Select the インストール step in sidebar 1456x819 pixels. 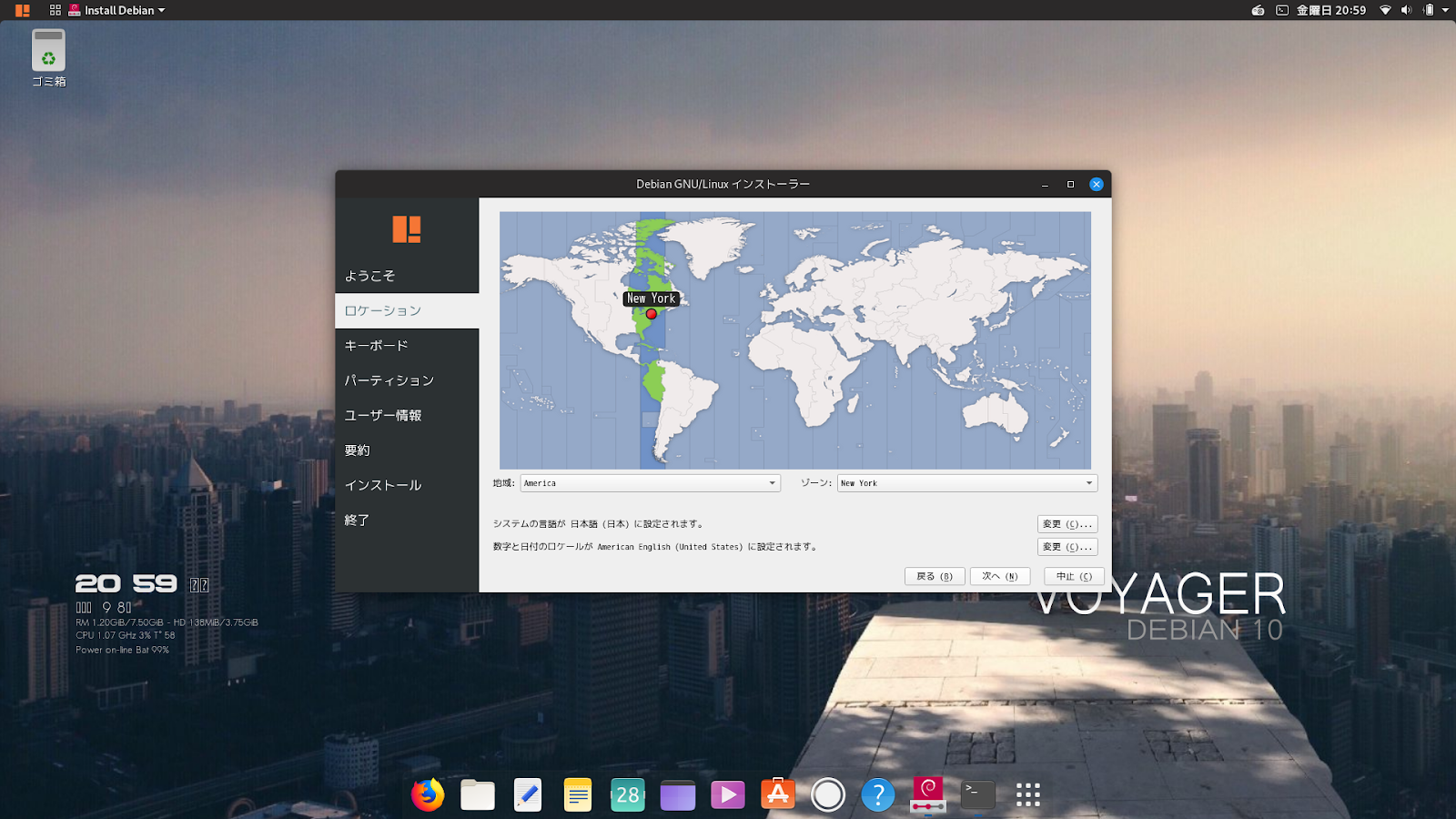click(x=407, y=485)
